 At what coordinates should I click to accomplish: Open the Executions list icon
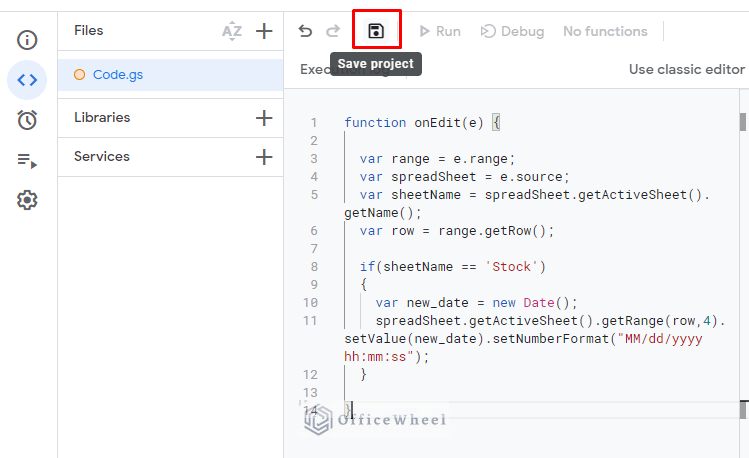pos(27,160)
